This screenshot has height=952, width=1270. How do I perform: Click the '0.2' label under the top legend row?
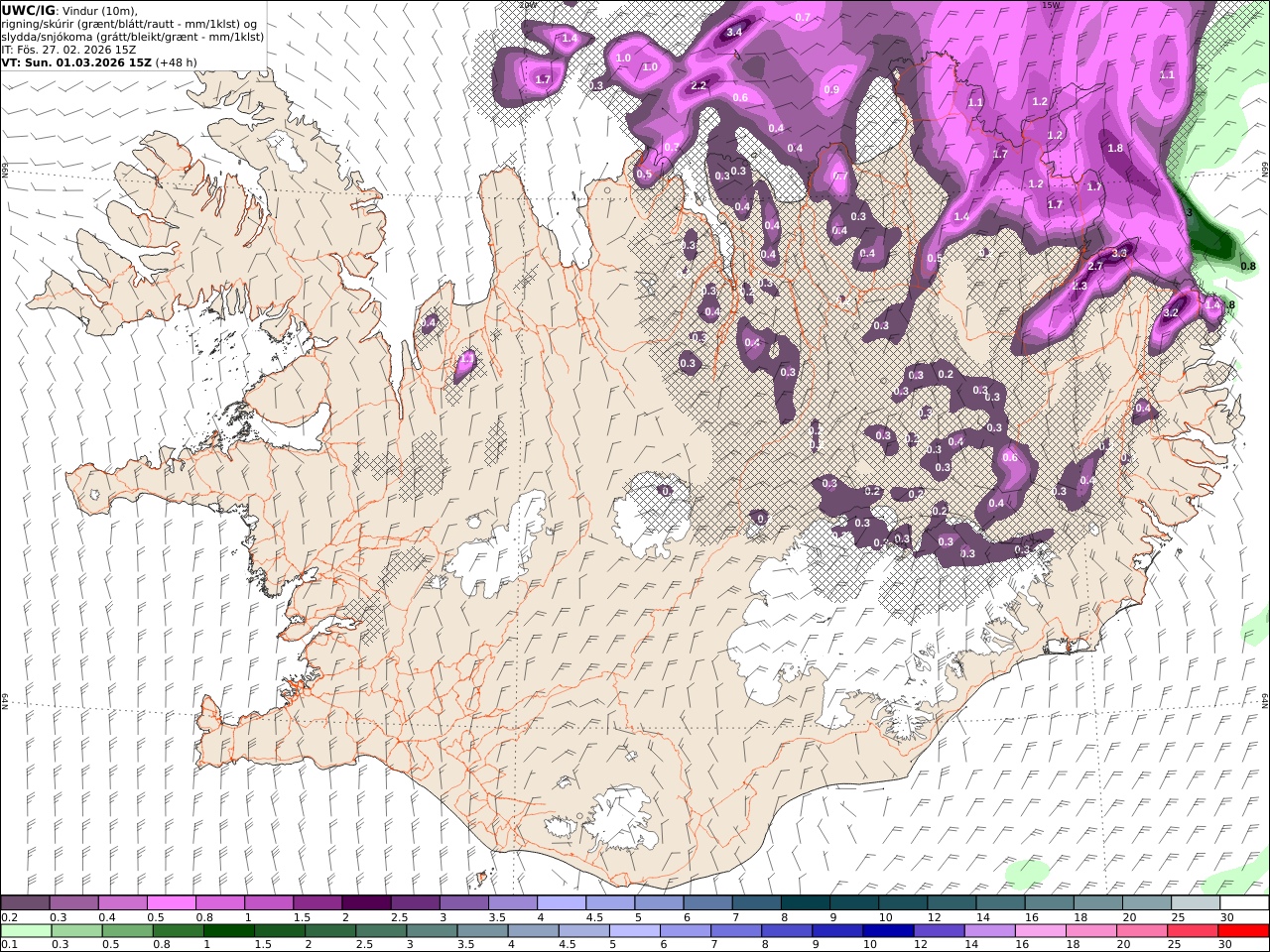click(x=8, y=917)
